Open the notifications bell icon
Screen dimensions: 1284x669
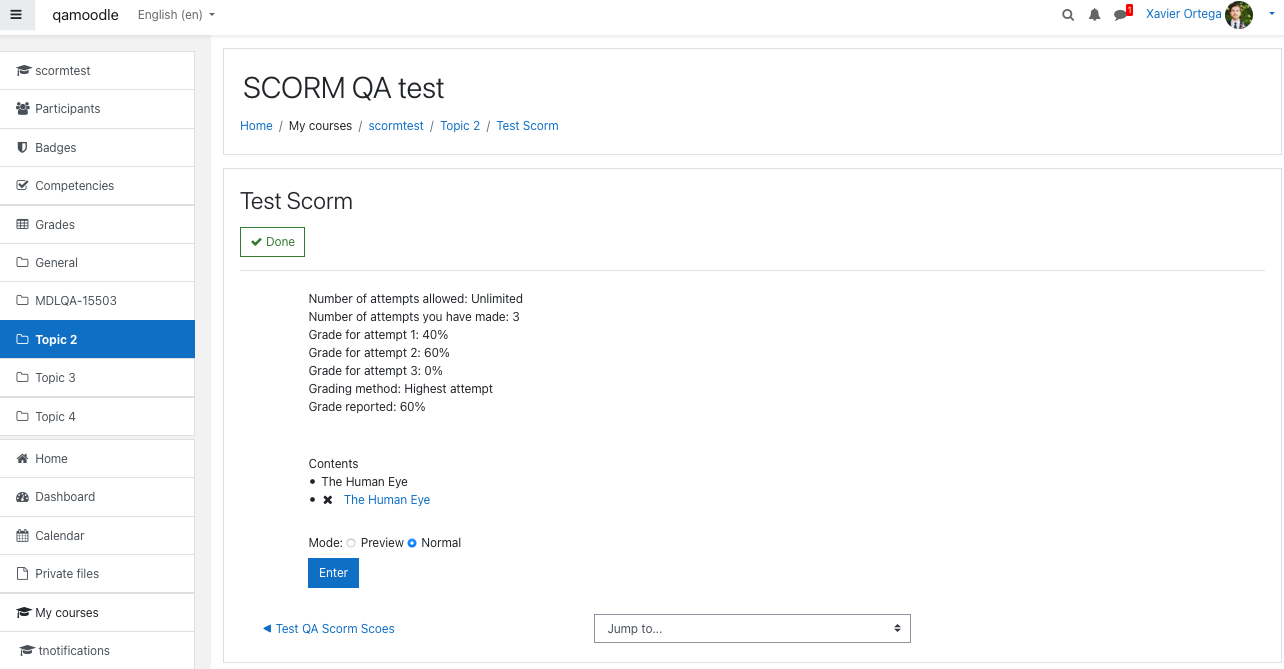pos(1094,15)
